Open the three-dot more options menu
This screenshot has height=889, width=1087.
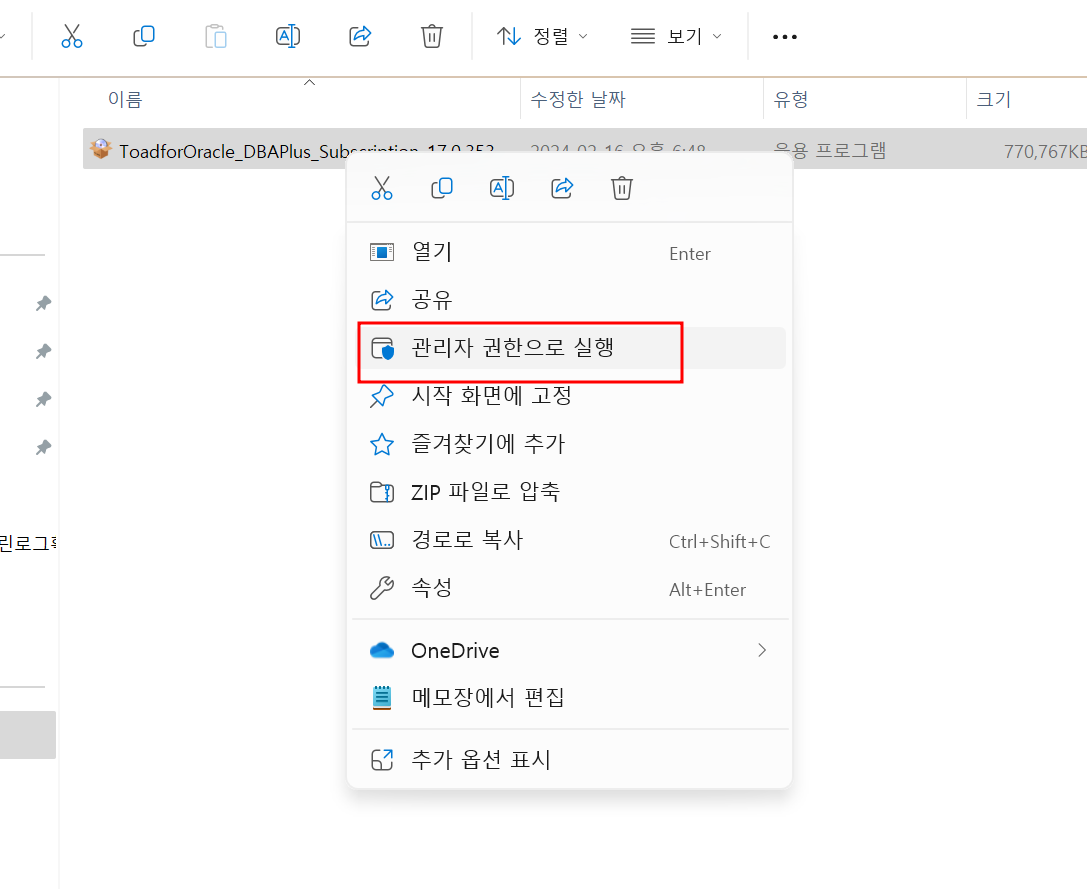(785, 37)
